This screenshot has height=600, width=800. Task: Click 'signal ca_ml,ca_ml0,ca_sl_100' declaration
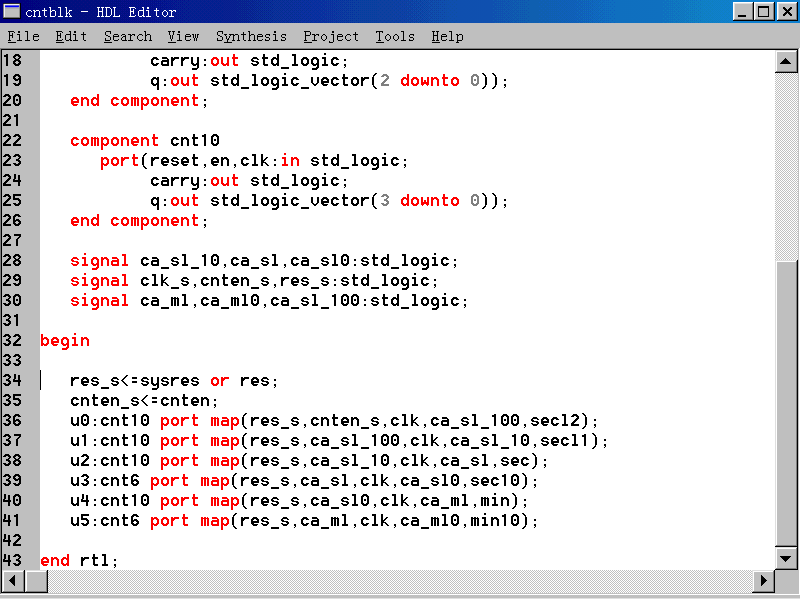pyautogui.click(x=269, y=301)
